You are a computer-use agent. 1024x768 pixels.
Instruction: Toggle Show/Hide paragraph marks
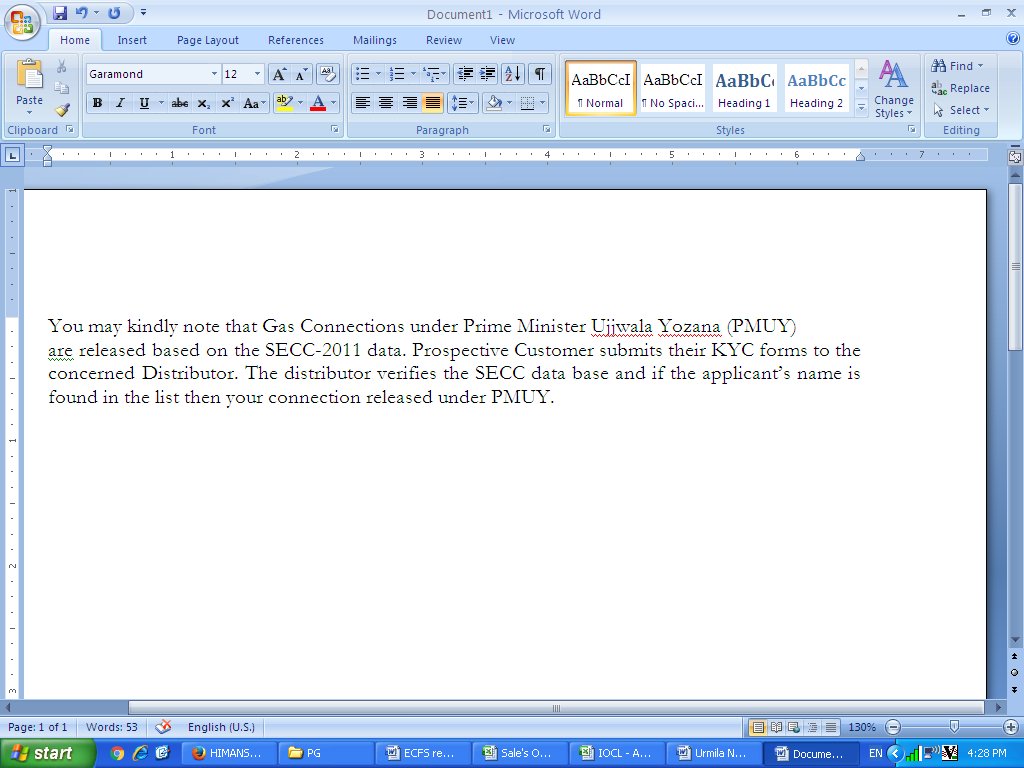pyautogui.click(x=539, y=74)
